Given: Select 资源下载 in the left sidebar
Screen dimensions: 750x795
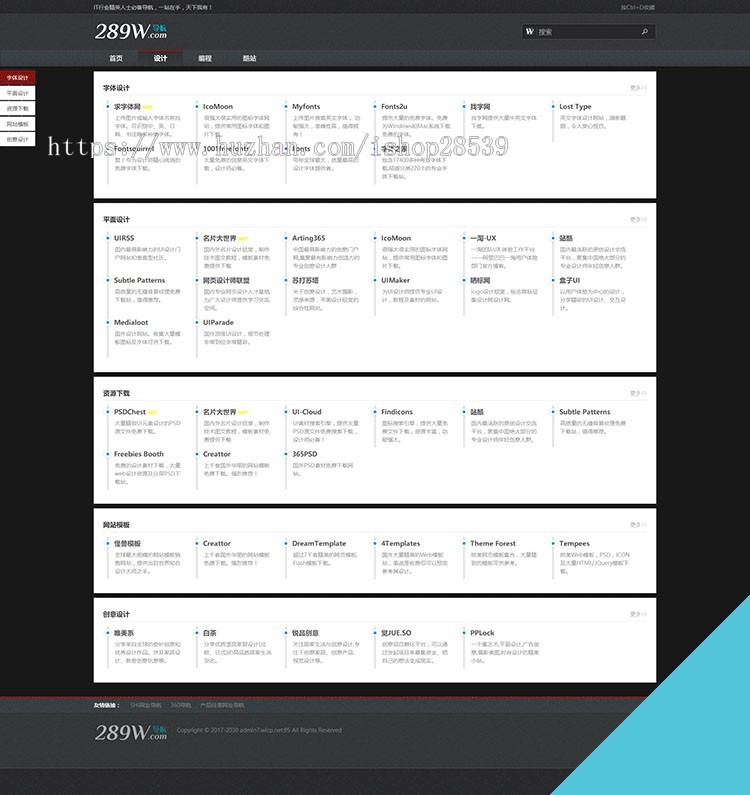Looking at the screenshot, I should point(17,109).
